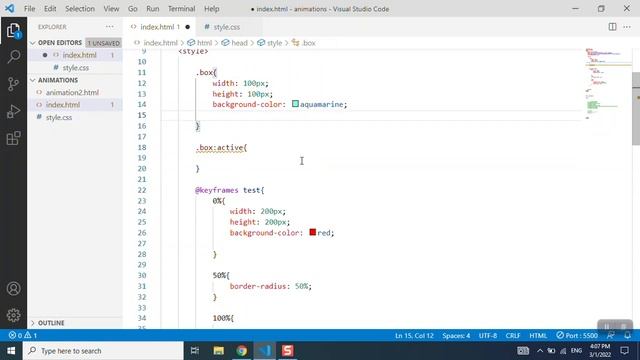Open the Help menu
The image size is (640, 360).
(x=211, y=9)
